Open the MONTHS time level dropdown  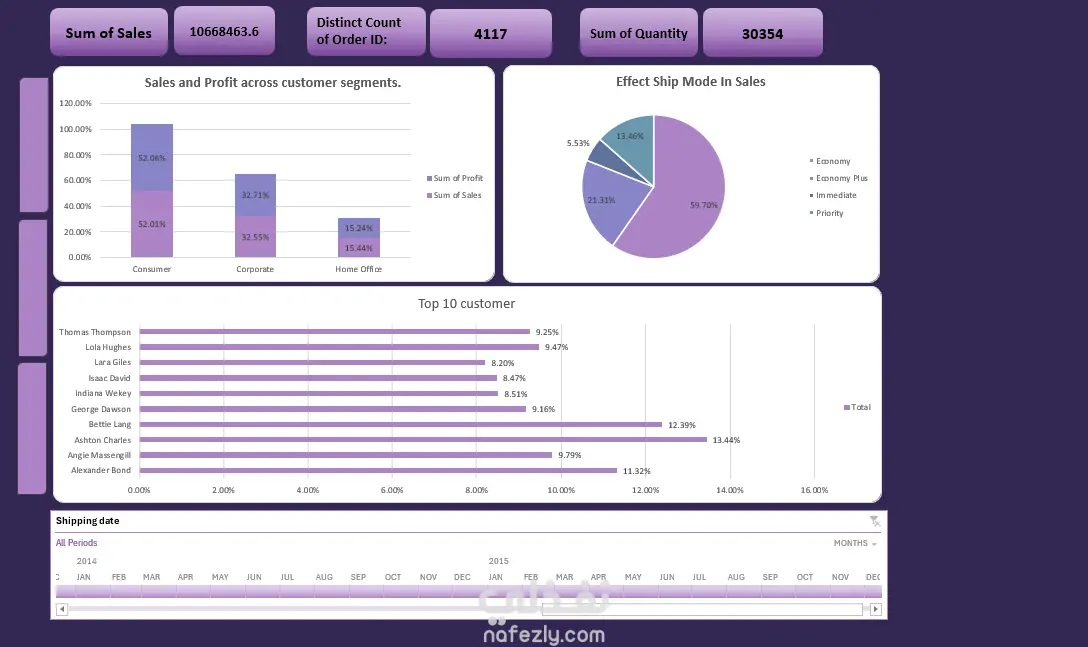pyautogui.click(x=856, y=543)
